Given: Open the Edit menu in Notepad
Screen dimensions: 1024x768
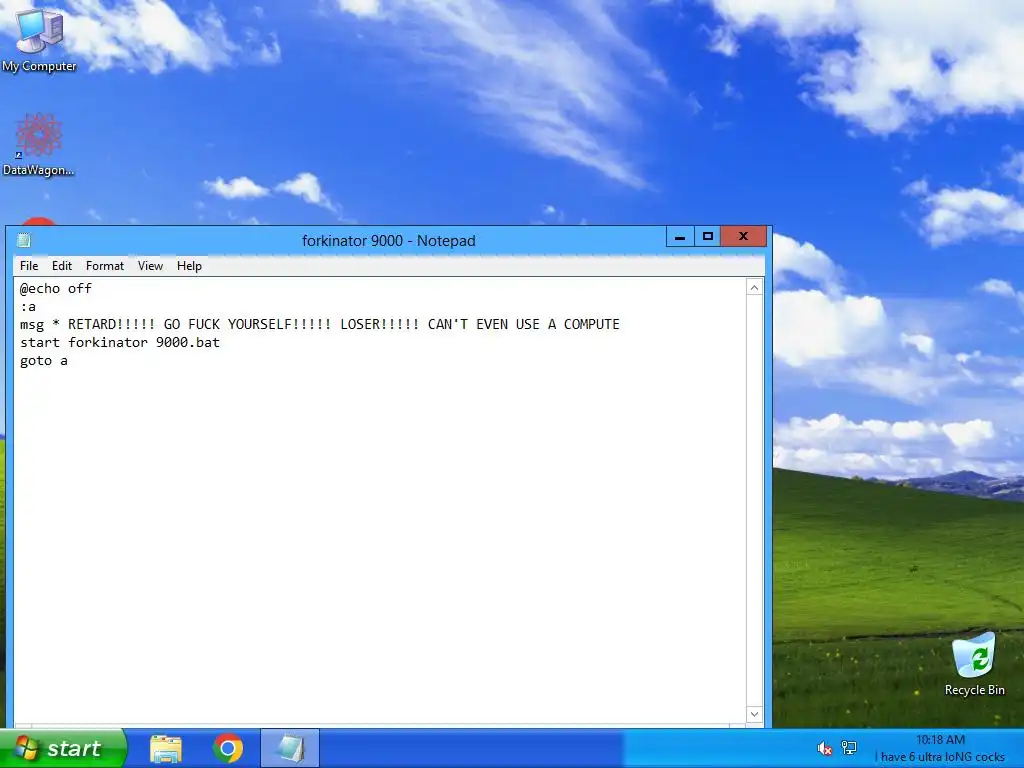Looking at the screenshot, I should point(62,266).
